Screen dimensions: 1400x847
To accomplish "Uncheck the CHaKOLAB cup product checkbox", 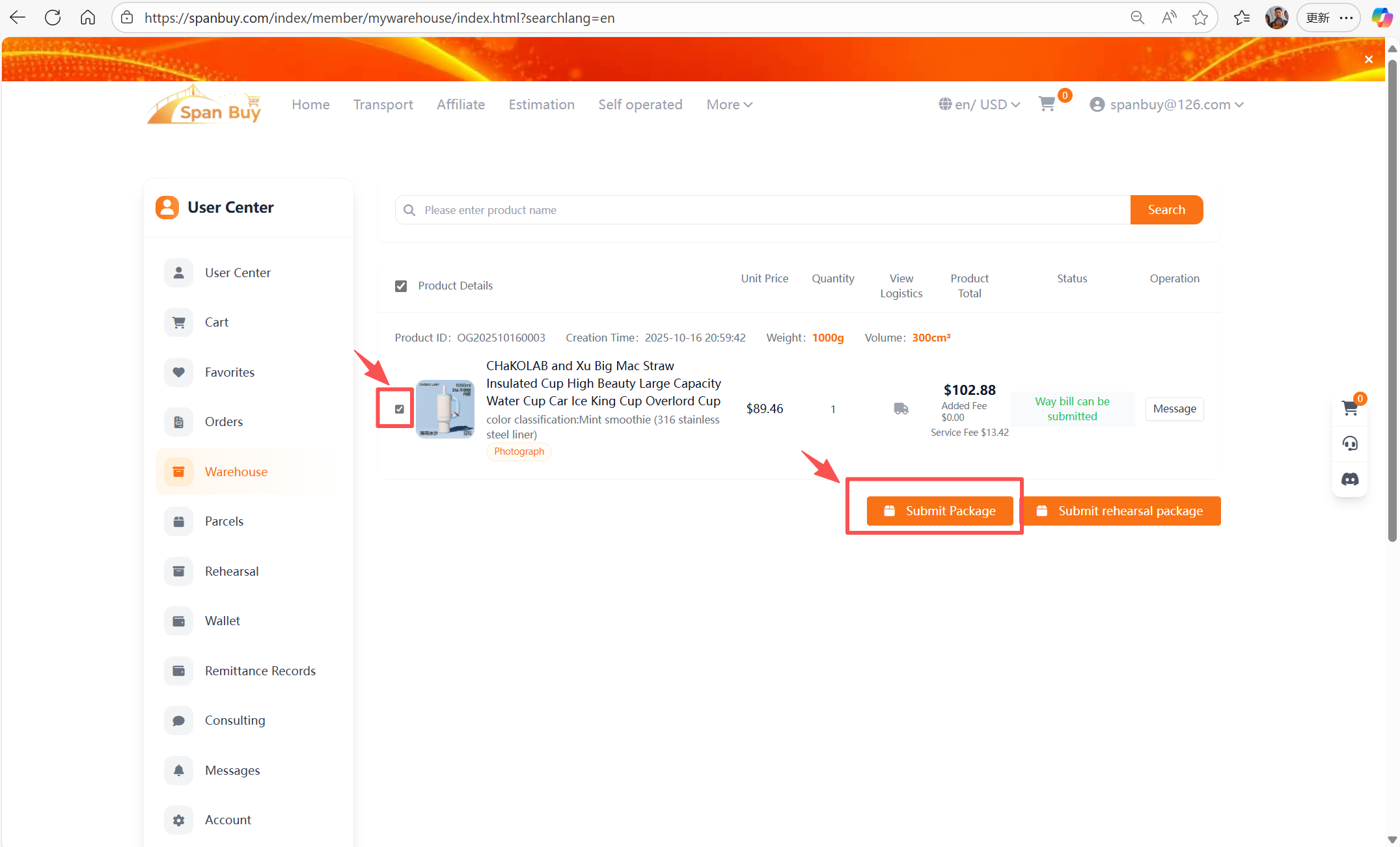I will click(400, 409).
